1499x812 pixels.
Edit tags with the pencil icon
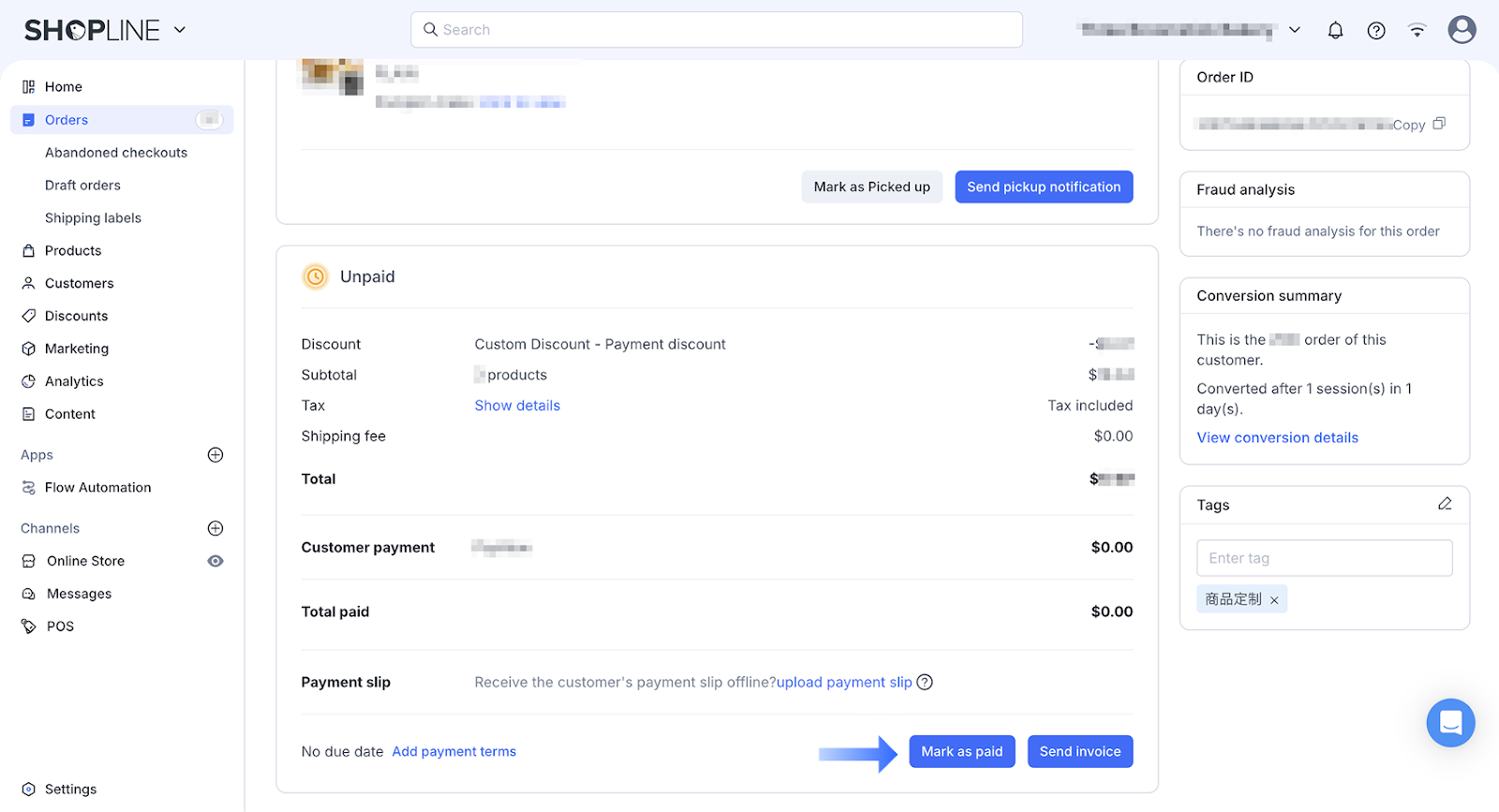coord(1445,504)
